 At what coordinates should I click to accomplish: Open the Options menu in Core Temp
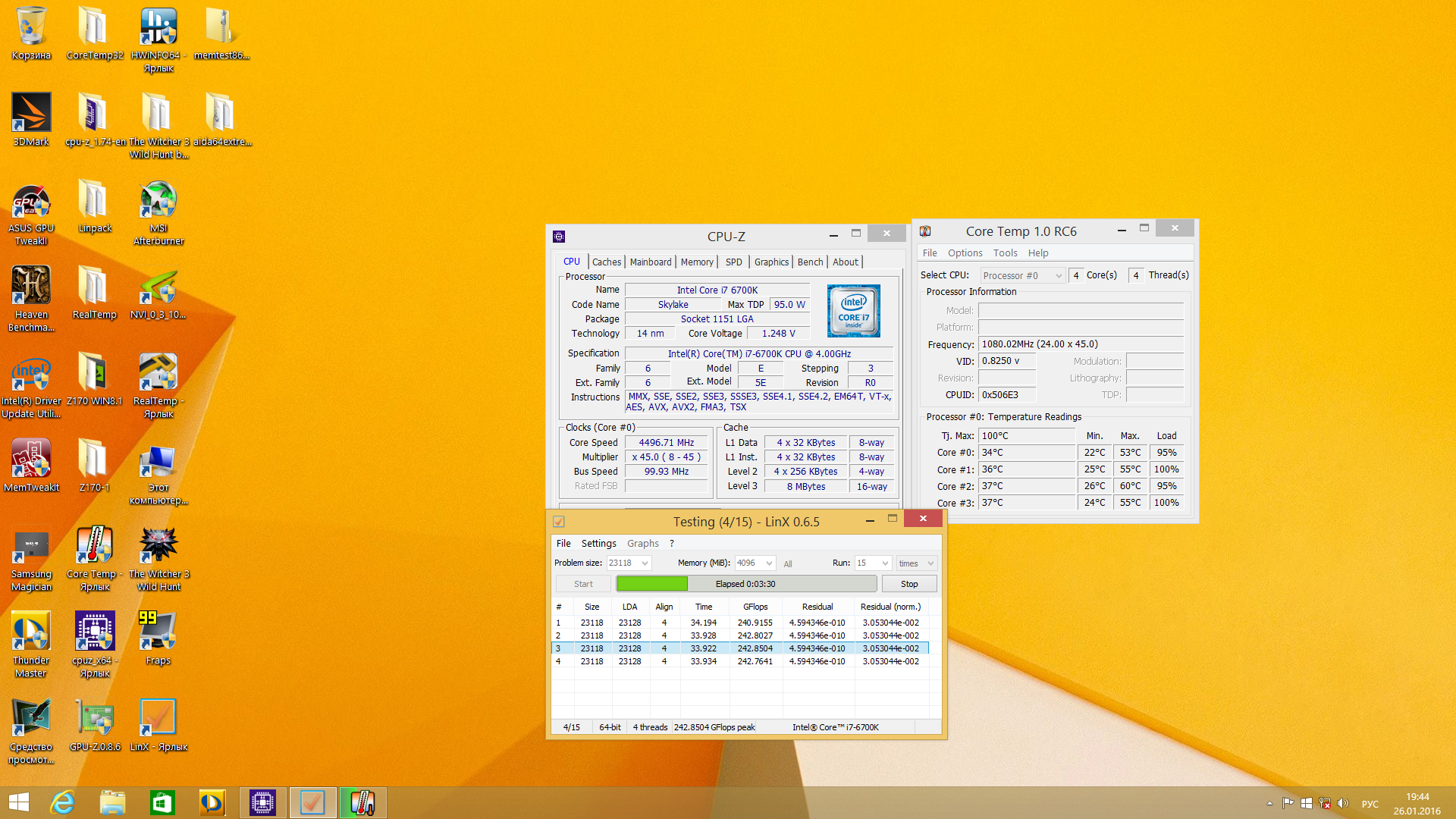pyautogui.click(x=965, y=253)
